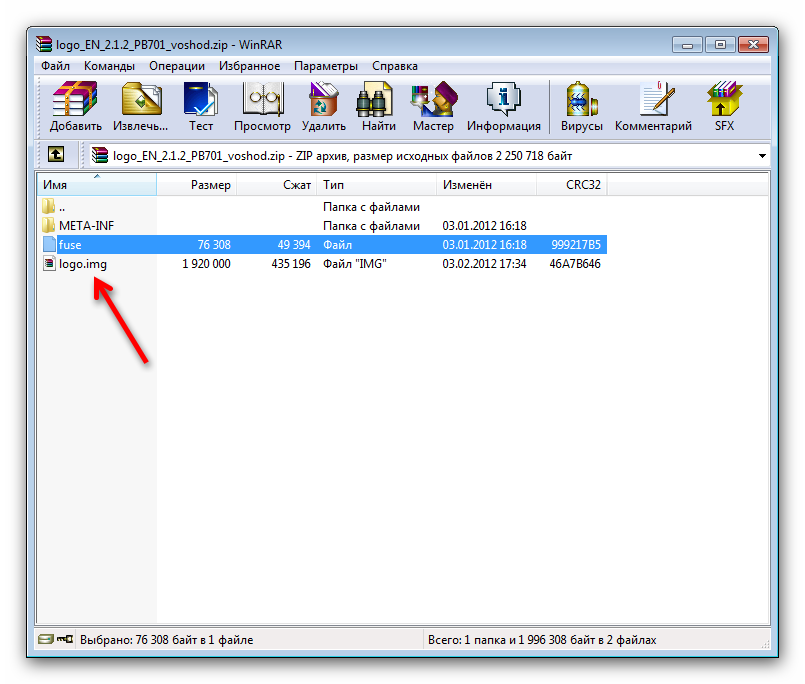Viewport: 805px width, 684px height.
Task: Open the Справка menu
Action: pyautogui.click(x=395, y=66)
